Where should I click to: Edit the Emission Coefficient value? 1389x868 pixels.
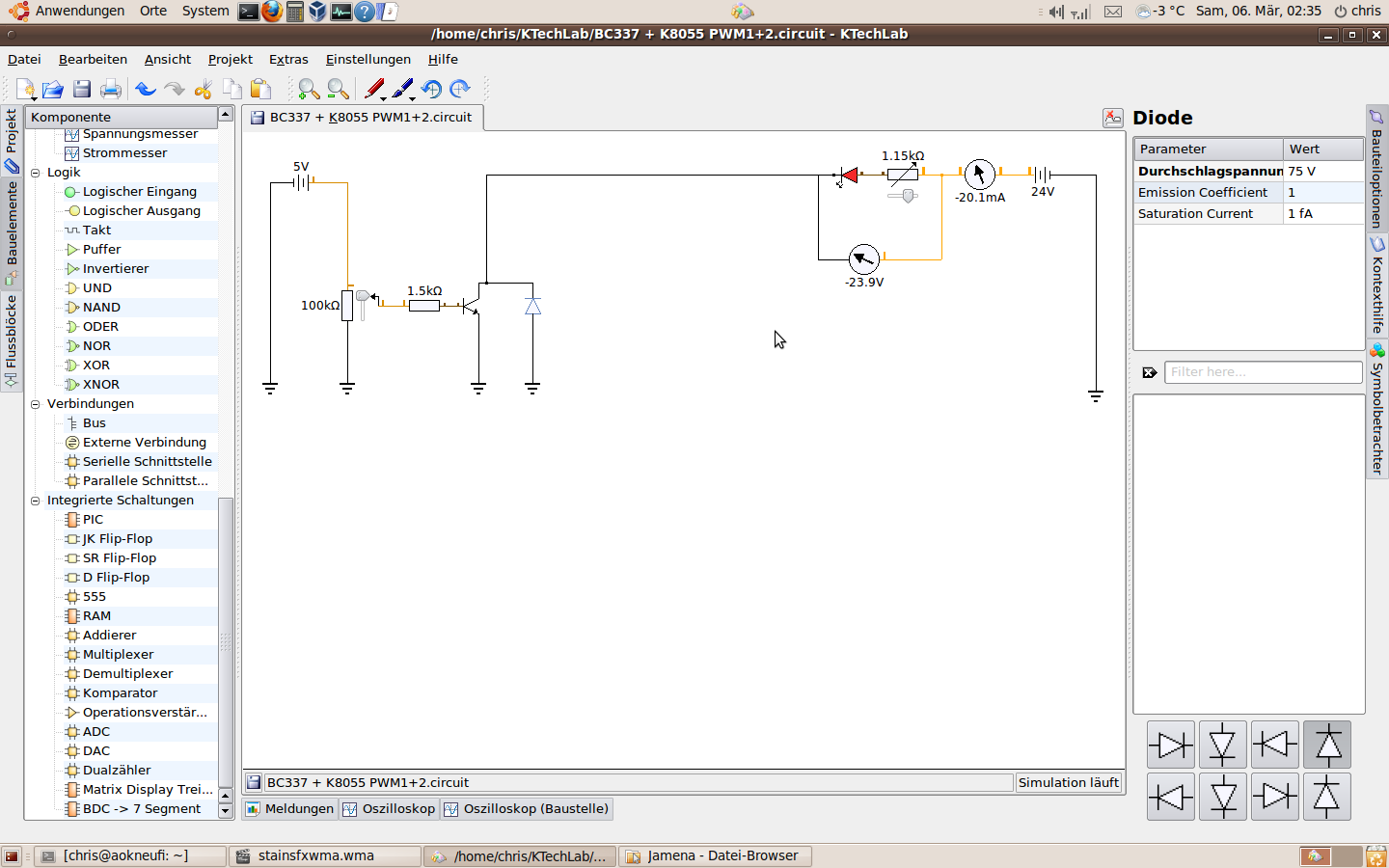coord(1323,193)
